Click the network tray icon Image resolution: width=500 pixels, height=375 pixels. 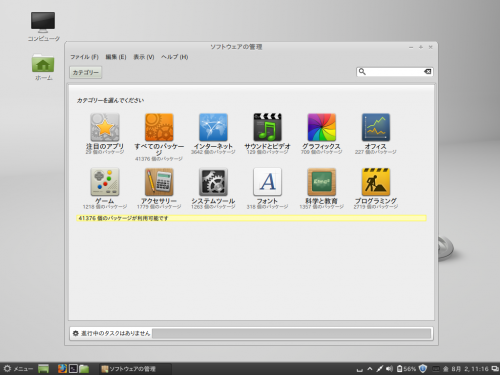click(x=379, y=369)
